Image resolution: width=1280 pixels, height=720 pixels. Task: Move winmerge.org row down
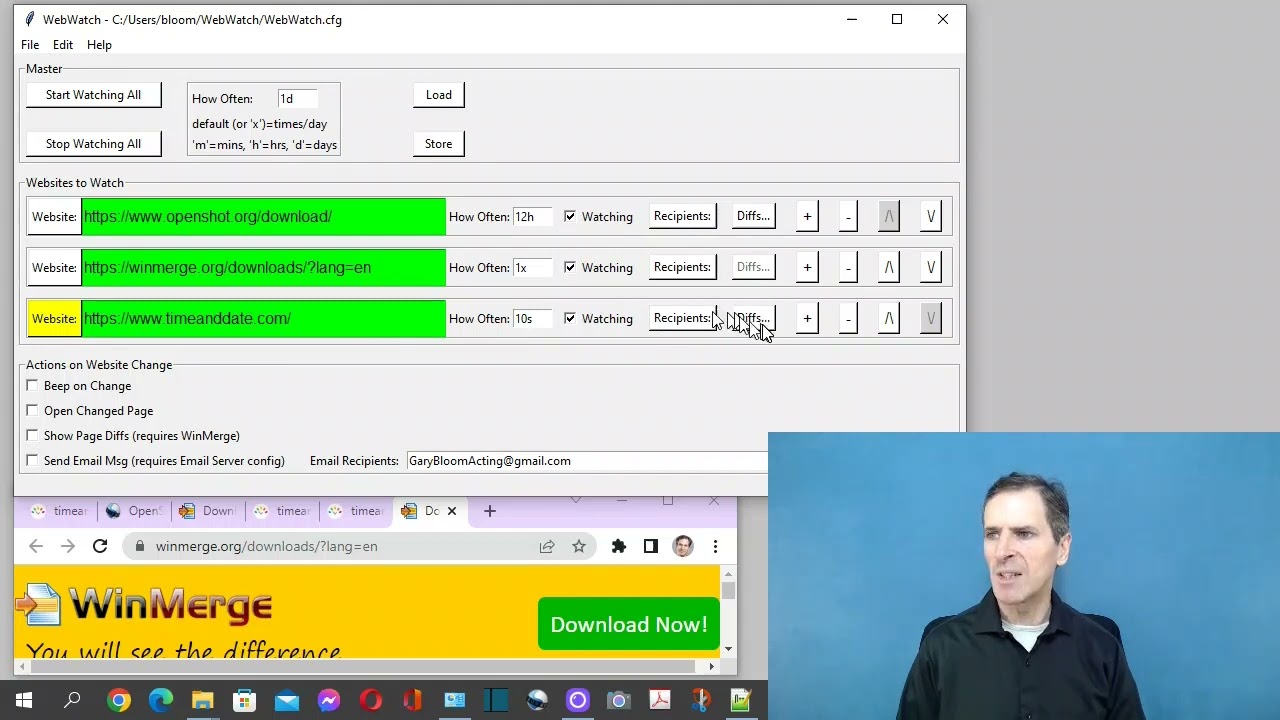(x=930, y=267)
